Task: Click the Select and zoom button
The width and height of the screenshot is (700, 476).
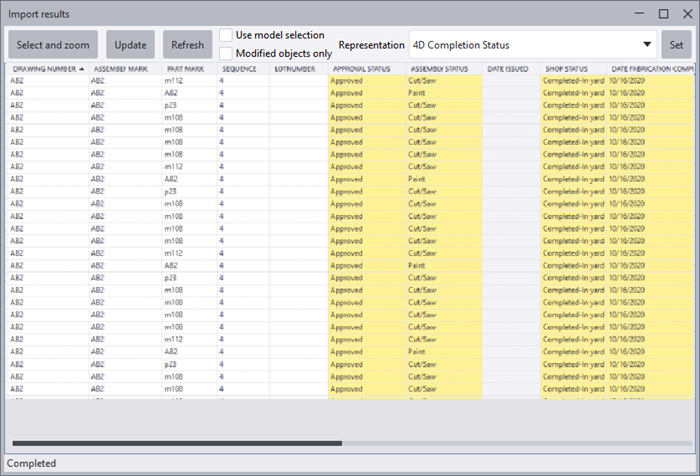Action: click(x=53, y=45)
